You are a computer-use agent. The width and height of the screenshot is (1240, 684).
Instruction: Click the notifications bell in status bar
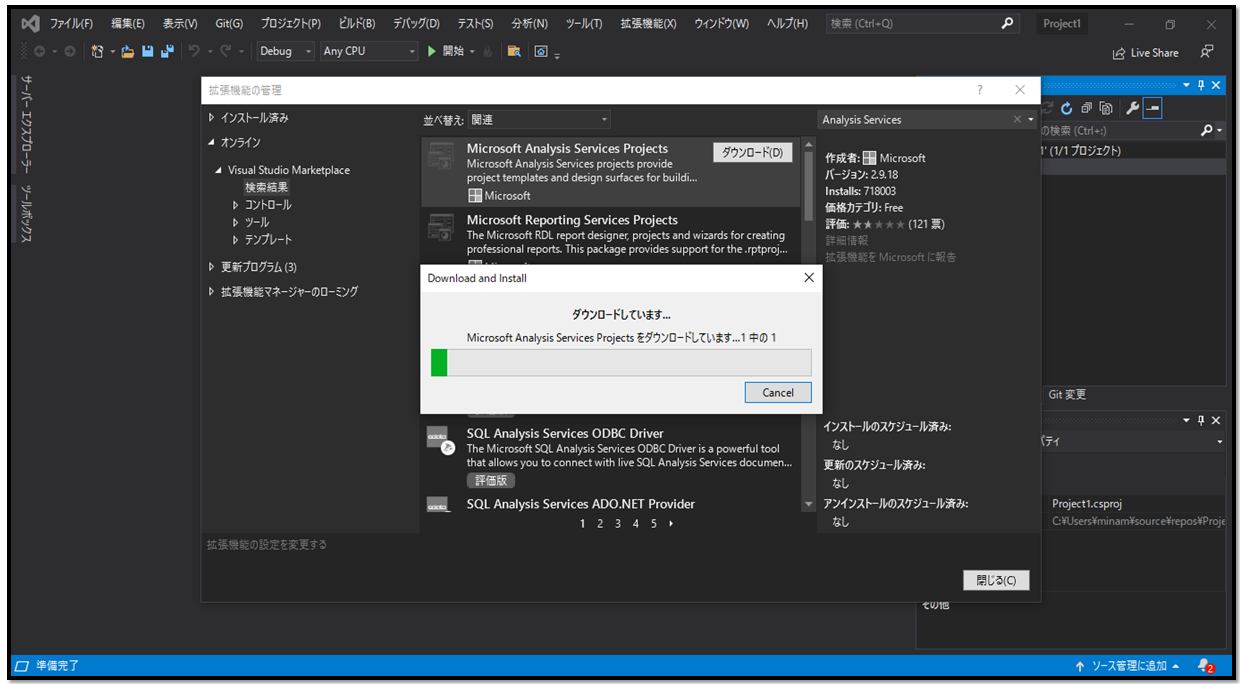pos(1205,666)
